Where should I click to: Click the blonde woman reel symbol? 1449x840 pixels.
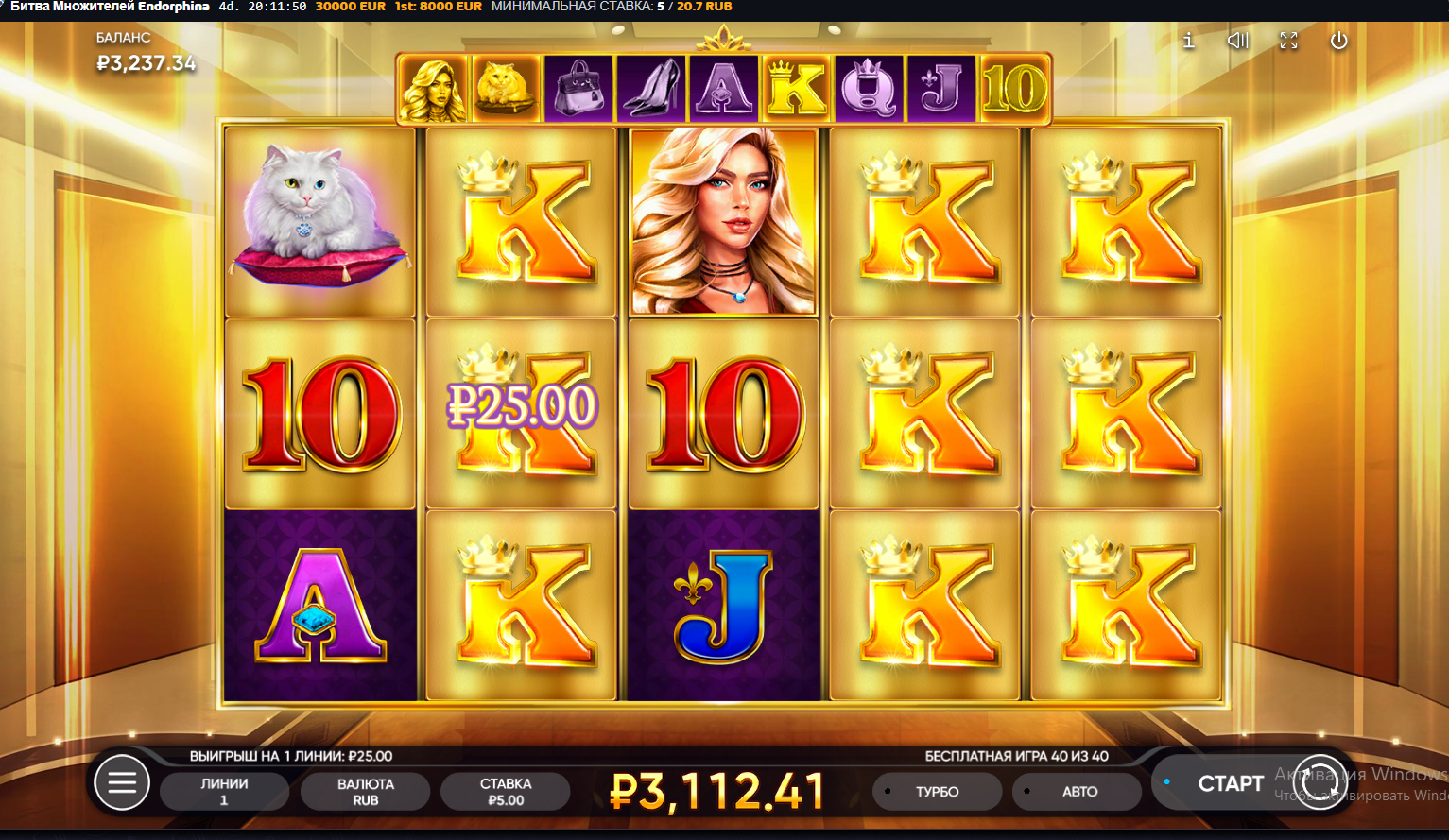click(723, 221)
